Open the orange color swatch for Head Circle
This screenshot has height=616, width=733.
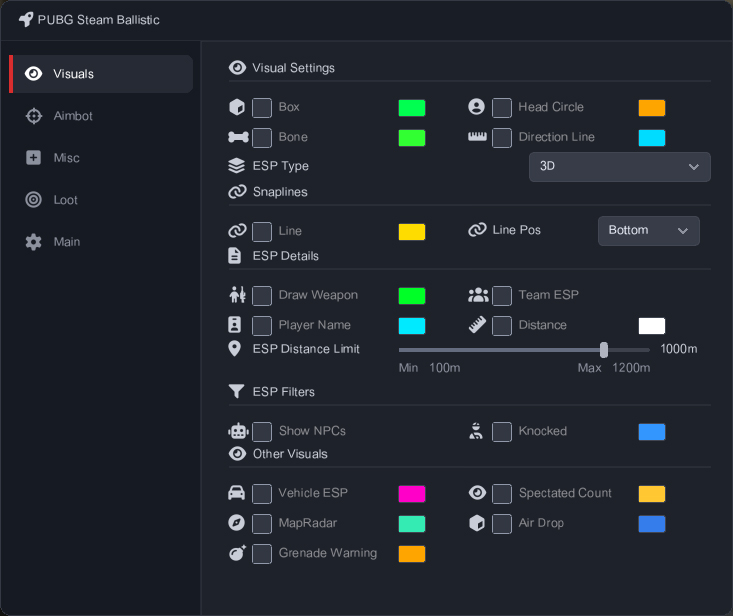[652, 108]
